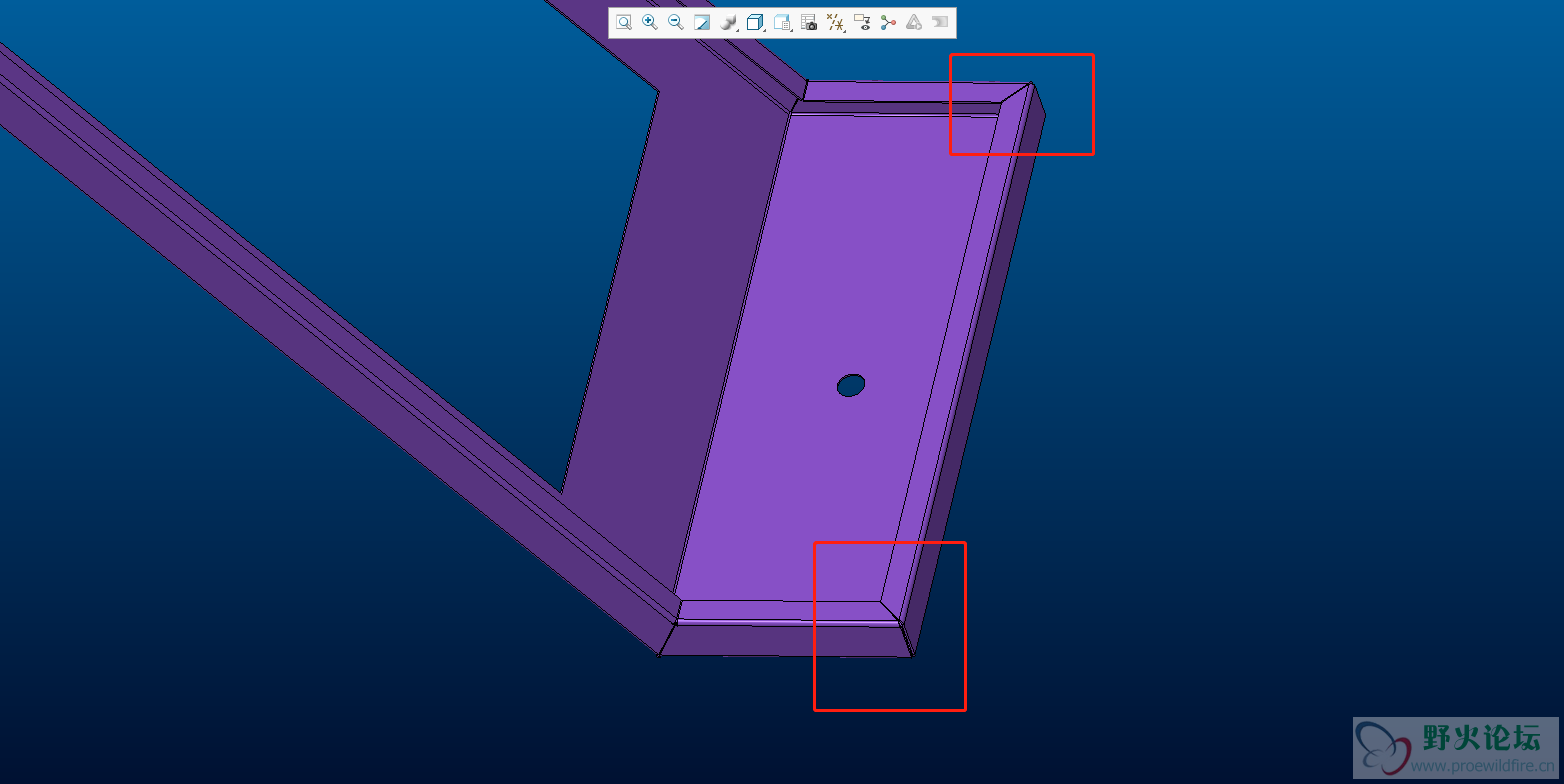Toggle the Spin Center icon

point(888,22)
